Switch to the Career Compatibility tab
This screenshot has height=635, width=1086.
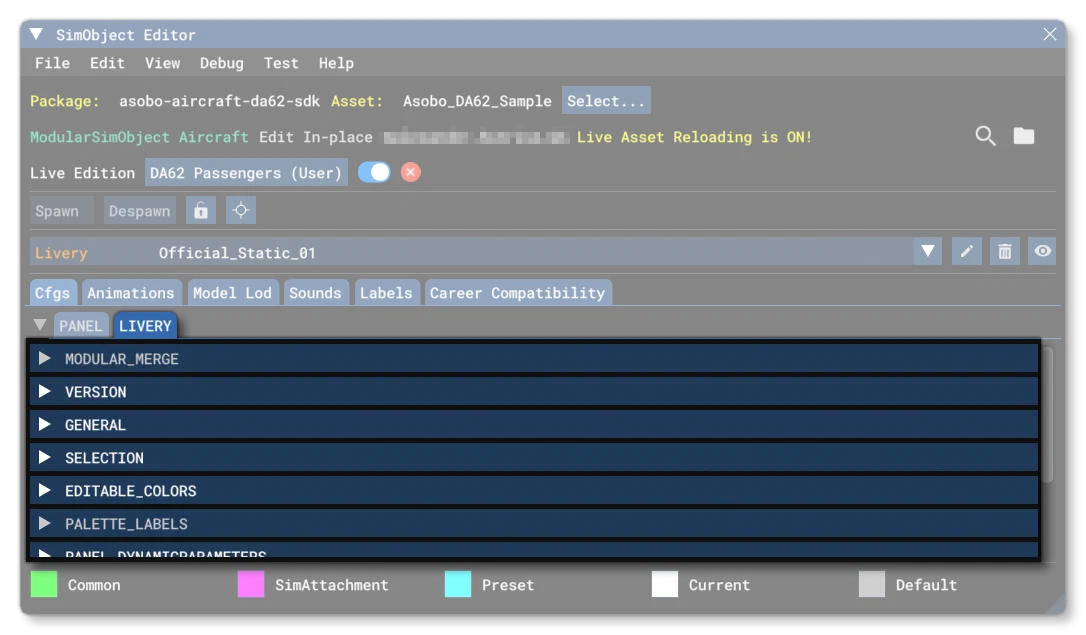click(517, 293)
